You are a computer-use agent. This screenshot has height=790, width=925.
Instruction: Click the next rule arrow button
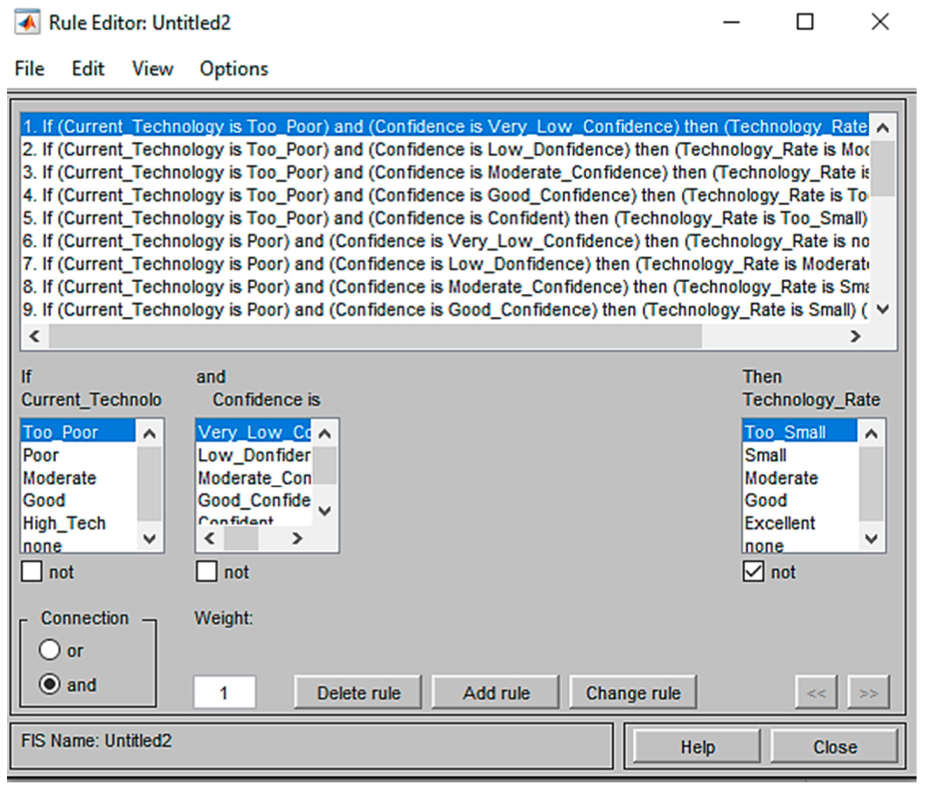(x=867, y=692)
